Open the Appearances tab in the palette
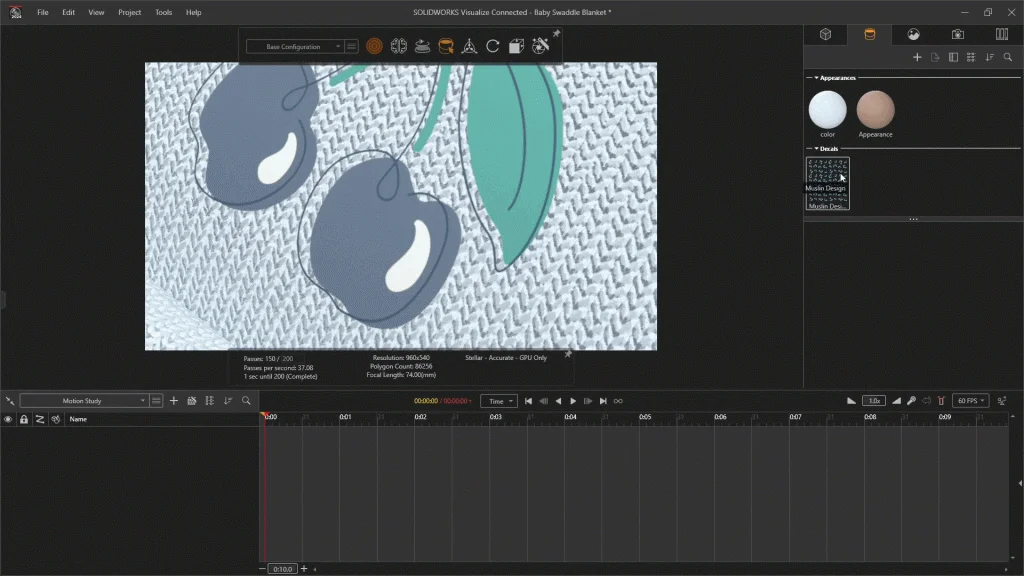The height and width of the screenshot is (576, 1024). tap(869, 34)
